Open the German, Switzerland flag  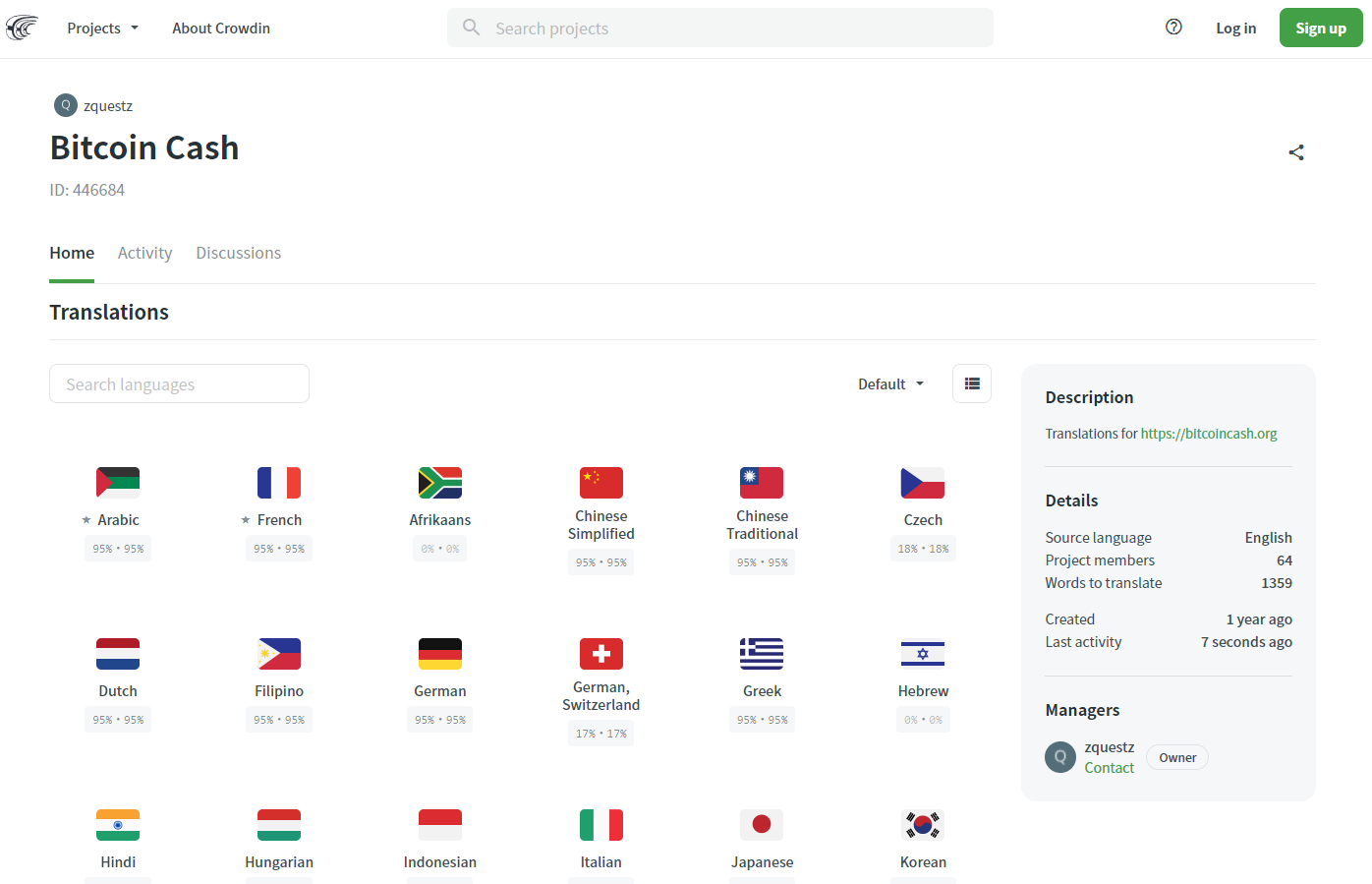601,654
